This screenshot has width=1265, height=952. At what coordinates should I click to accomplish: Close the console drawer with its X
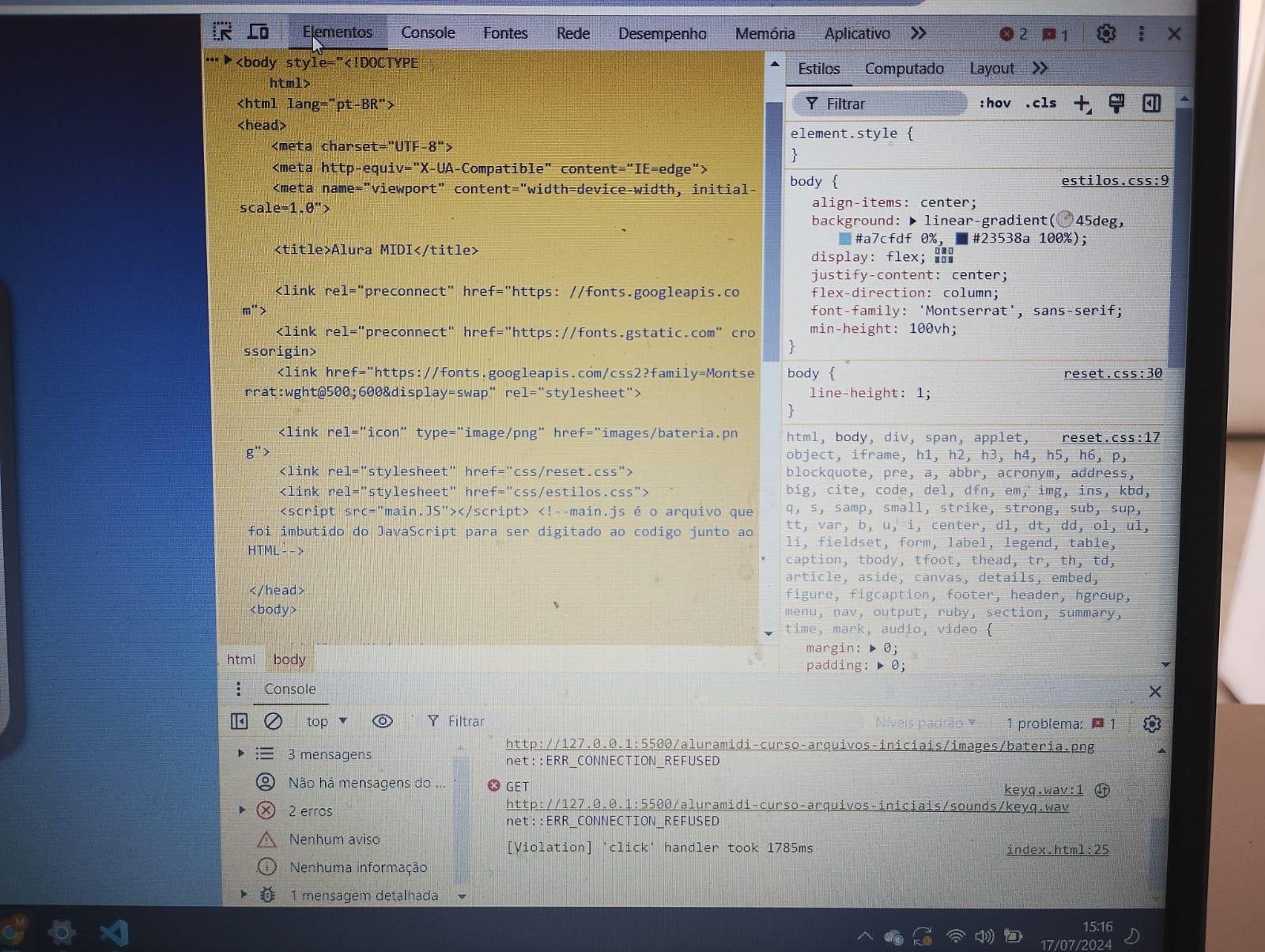point(1155,691)
